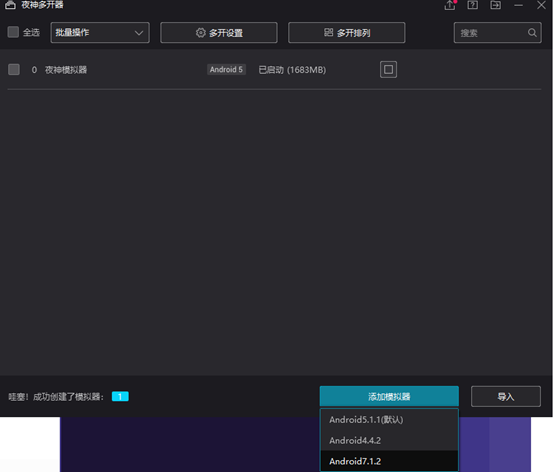The image size is (554, 472).
Task: Click the 添加模拟器 add emulator button
Action: 389,396
